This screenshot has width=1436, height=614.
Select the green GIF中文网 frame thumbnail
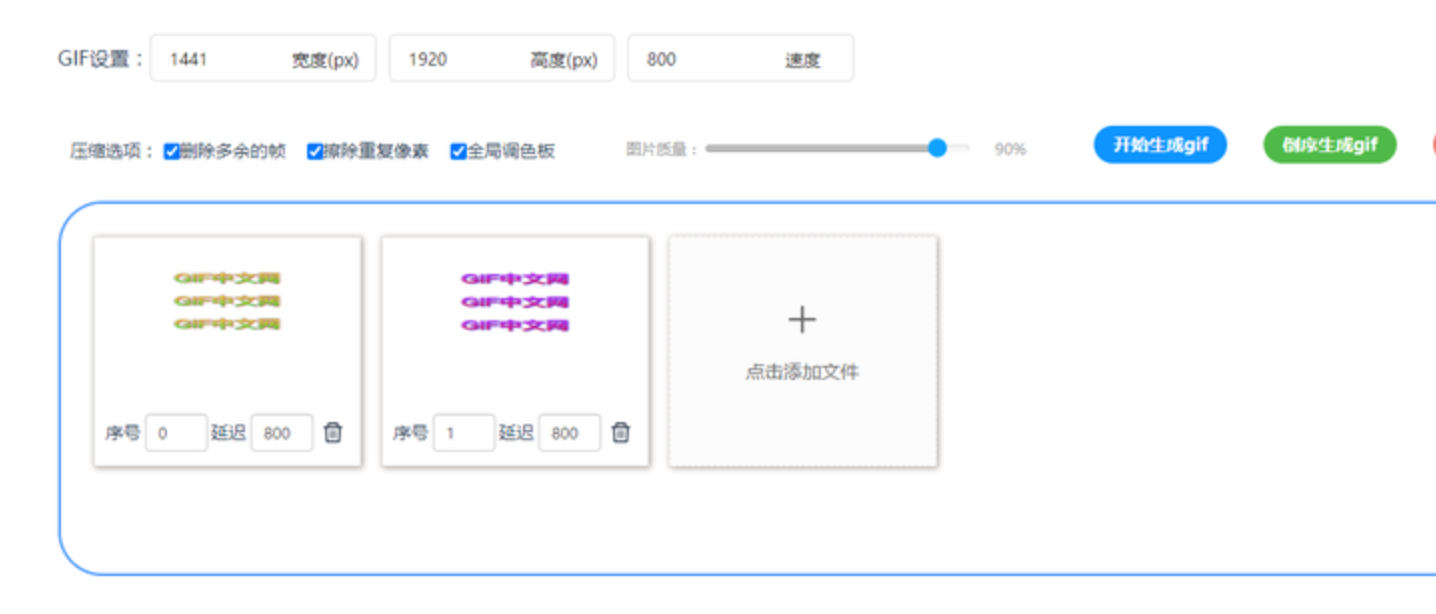pyautogui.click(x=227, y=301)
